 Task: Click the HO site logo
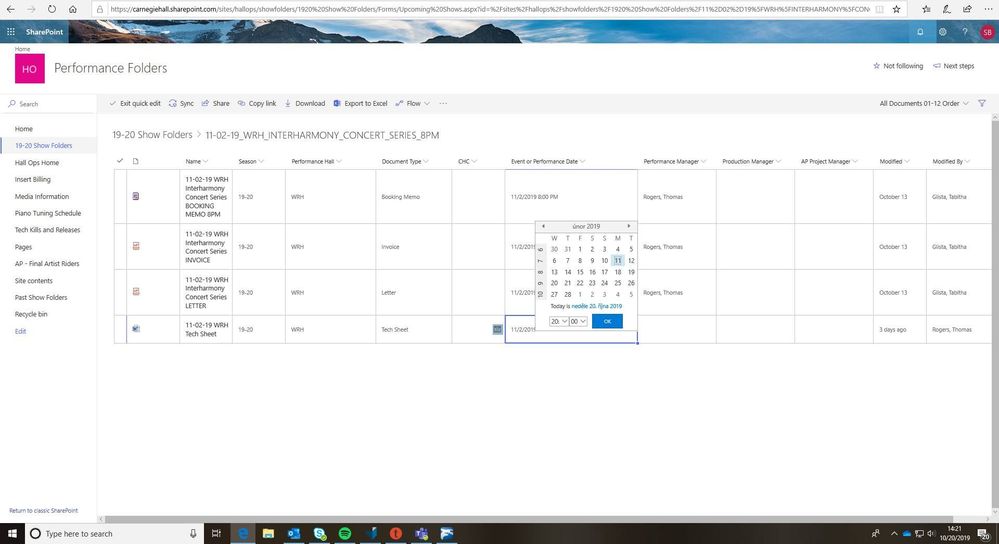30,68
